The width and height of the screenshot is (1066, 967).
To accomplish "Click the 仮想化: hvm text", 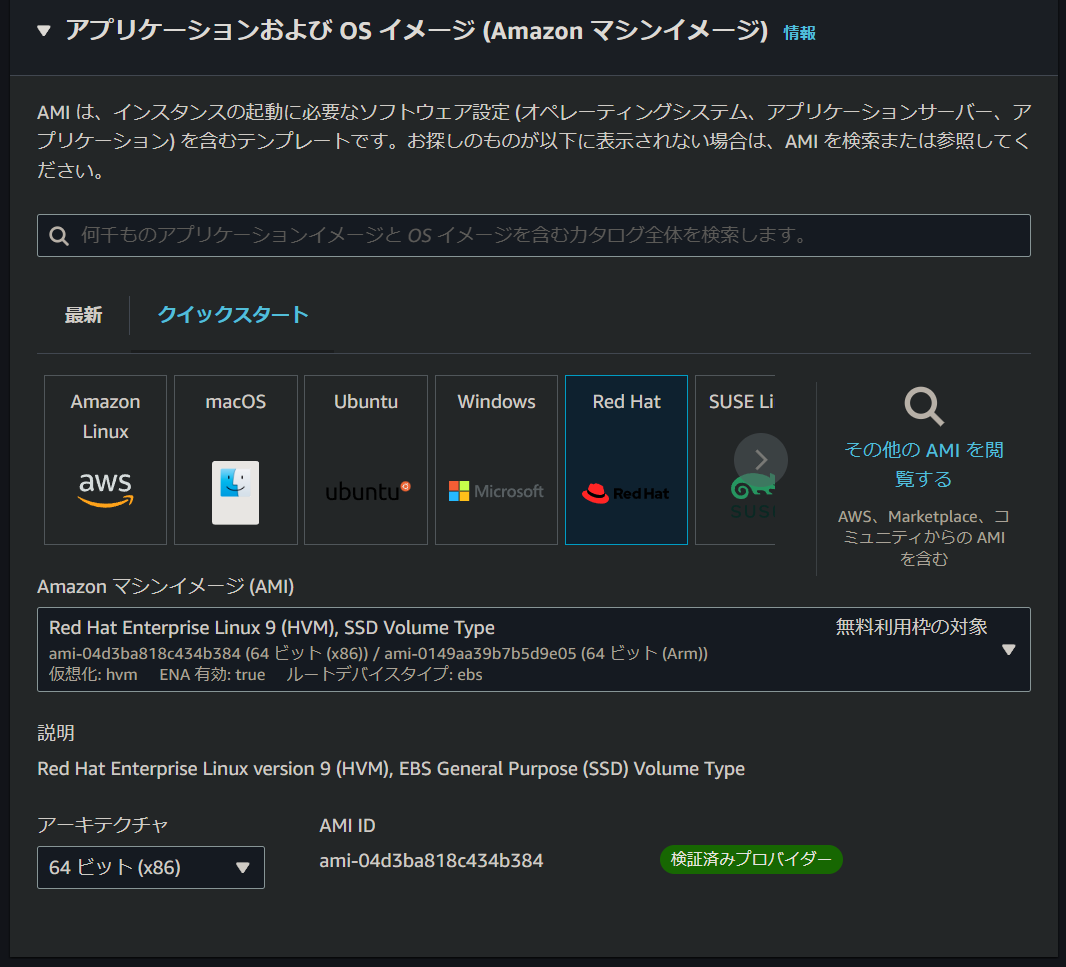I will tap(93, 675).
